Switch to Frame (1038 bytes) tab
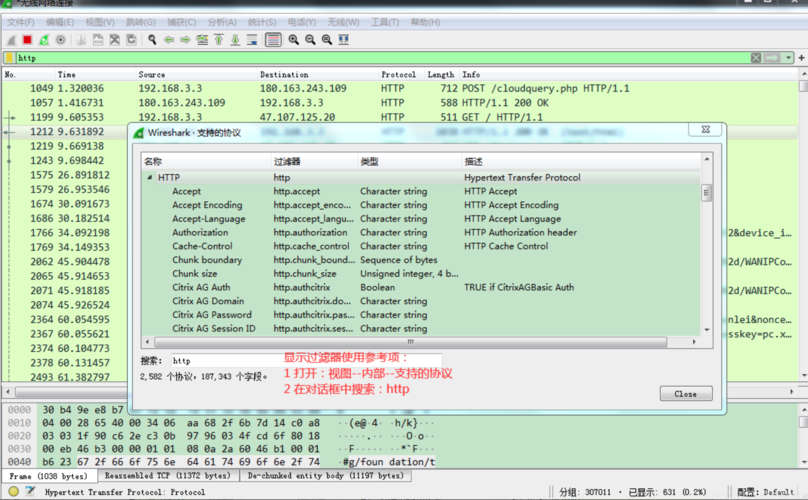808x500 pixels. point(48,476)
